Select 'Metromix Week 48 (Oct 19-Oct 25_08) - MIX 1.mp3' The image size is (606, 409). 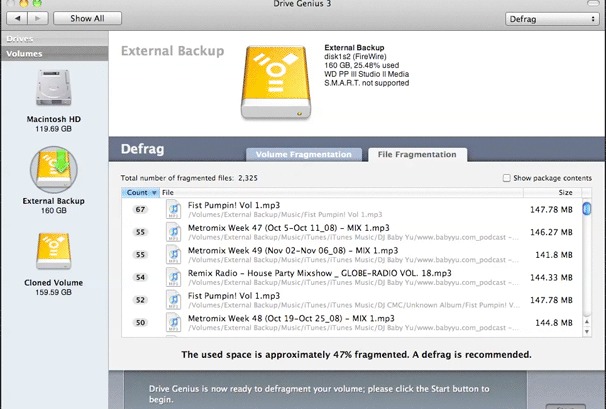pos(291,318)
